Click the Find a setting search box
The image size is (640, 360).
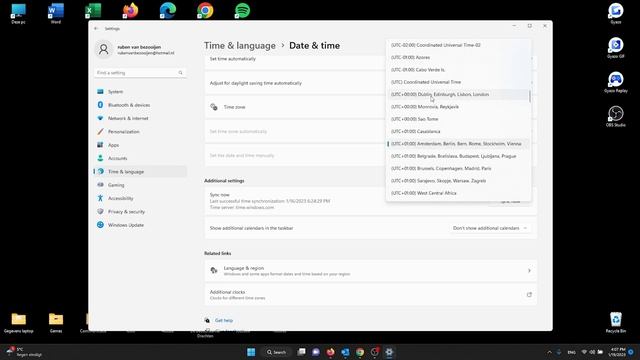[x=140, y=73]
